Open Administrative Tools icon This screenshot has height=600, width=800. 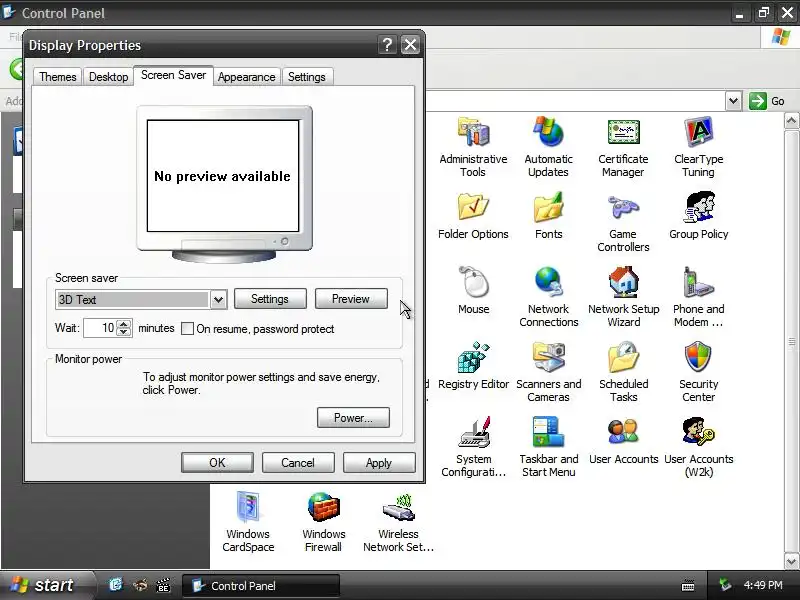tap(473, 132)
